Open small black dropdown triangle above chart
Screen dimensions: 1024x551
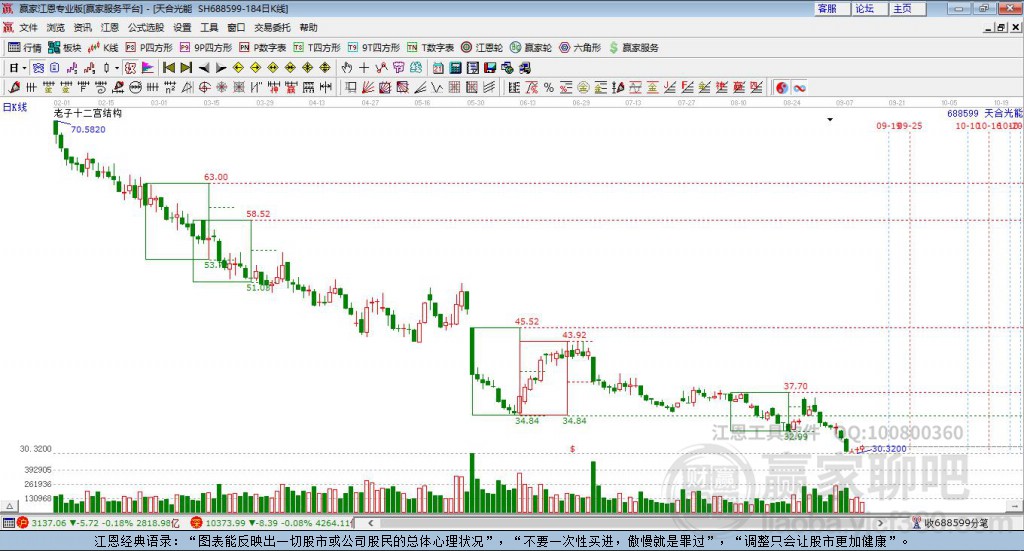(830, 119)
